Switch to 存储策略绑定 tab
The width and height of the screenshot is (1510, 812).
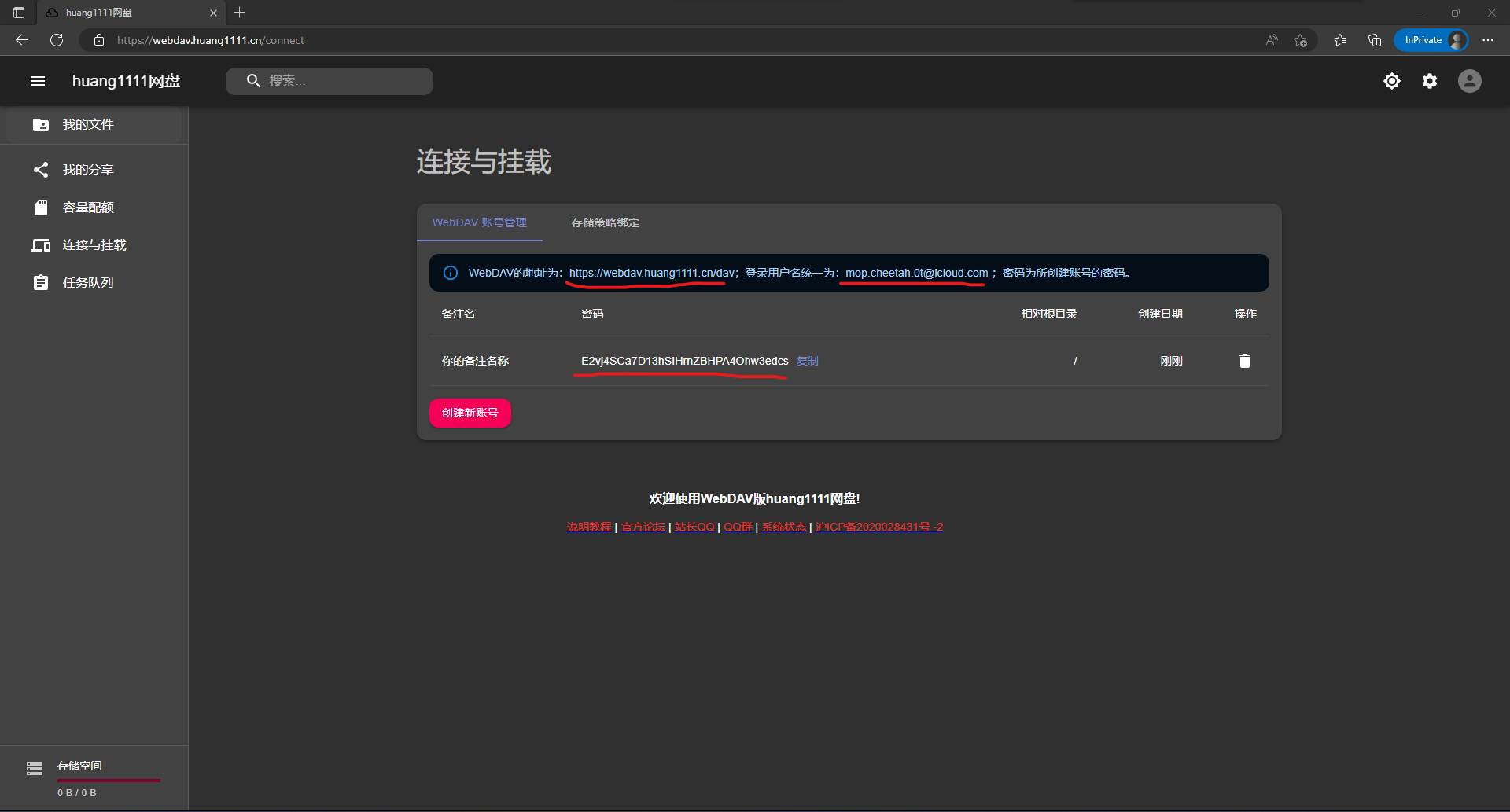click(x=605, y=223)
